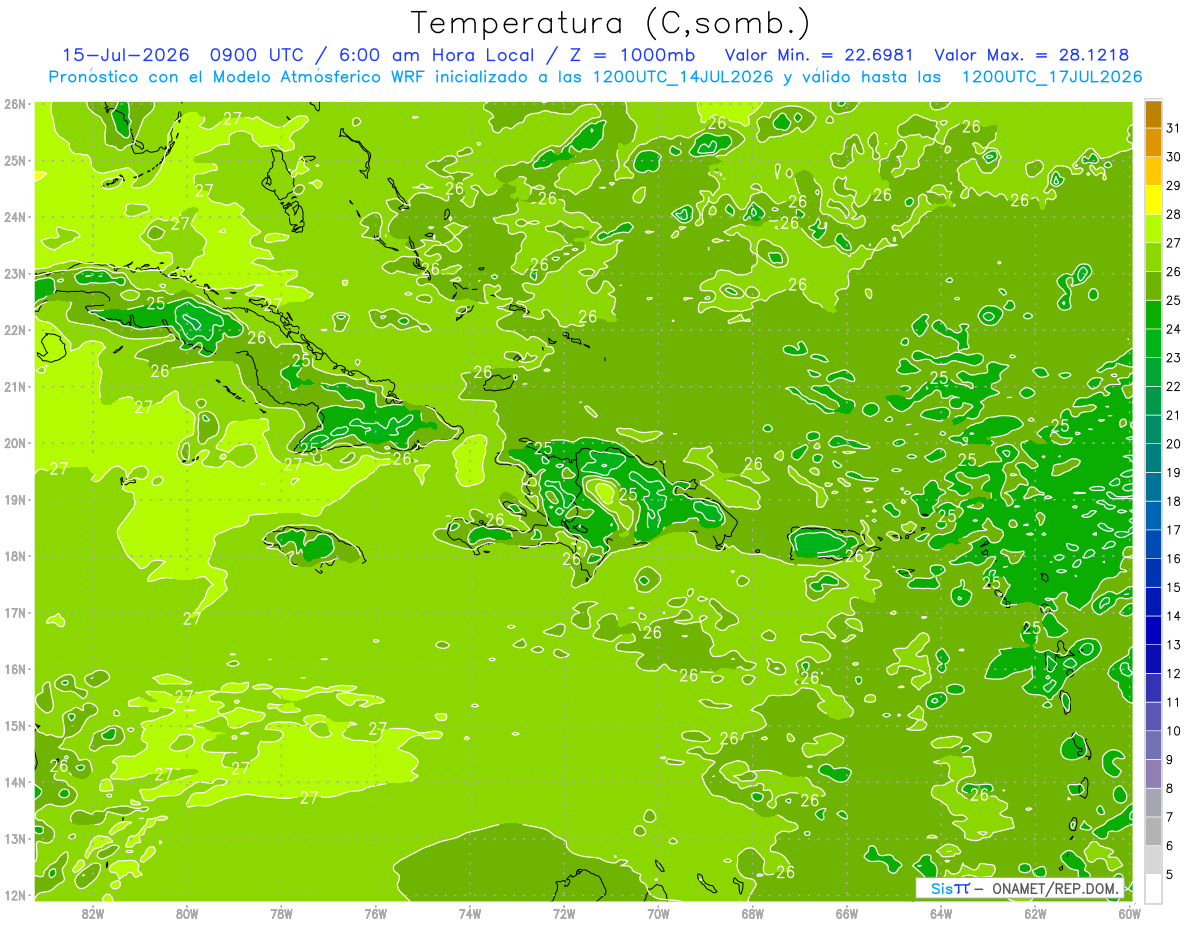
Task: Select the '15-Jul-2026' forecast date text
Action: click(x=126, y=55)
